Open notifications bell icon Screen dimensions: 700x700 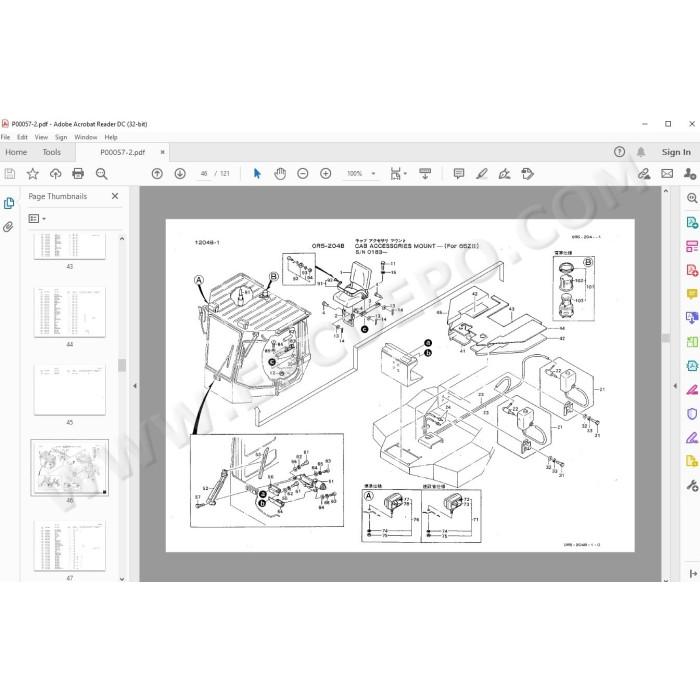(x=641, y=152)
